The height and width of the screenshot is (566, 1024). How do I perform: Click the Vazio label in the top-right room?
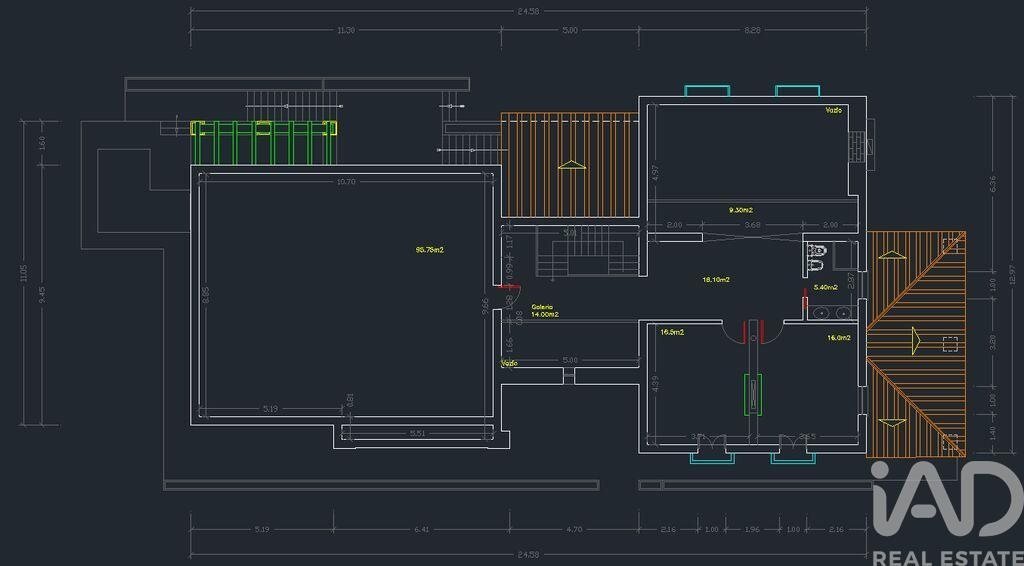pyautogui.click(x=833, y=110)
